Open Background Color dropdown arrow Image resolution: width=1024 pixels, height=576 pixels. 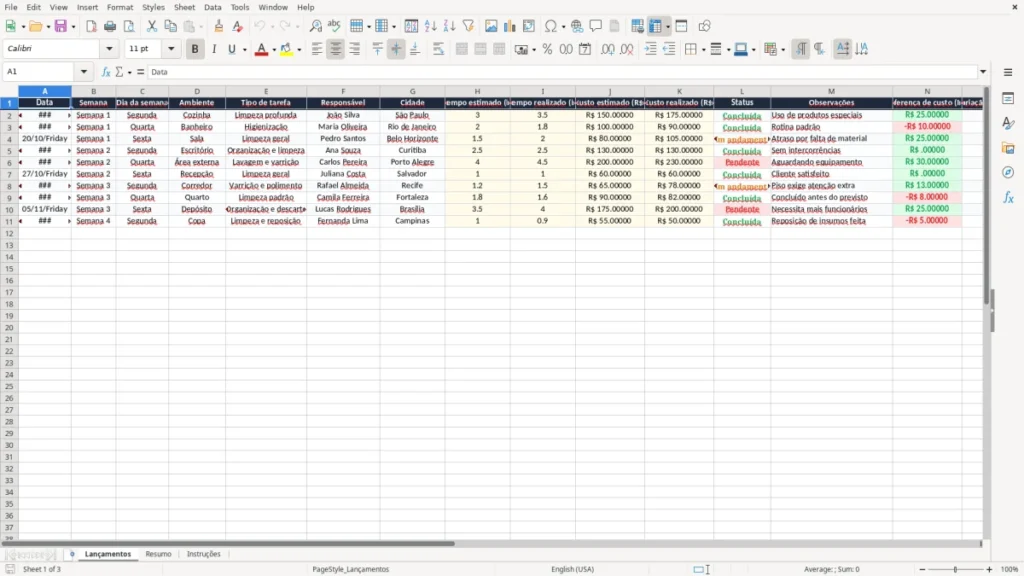pyautogui.click(x=299, y=50)
